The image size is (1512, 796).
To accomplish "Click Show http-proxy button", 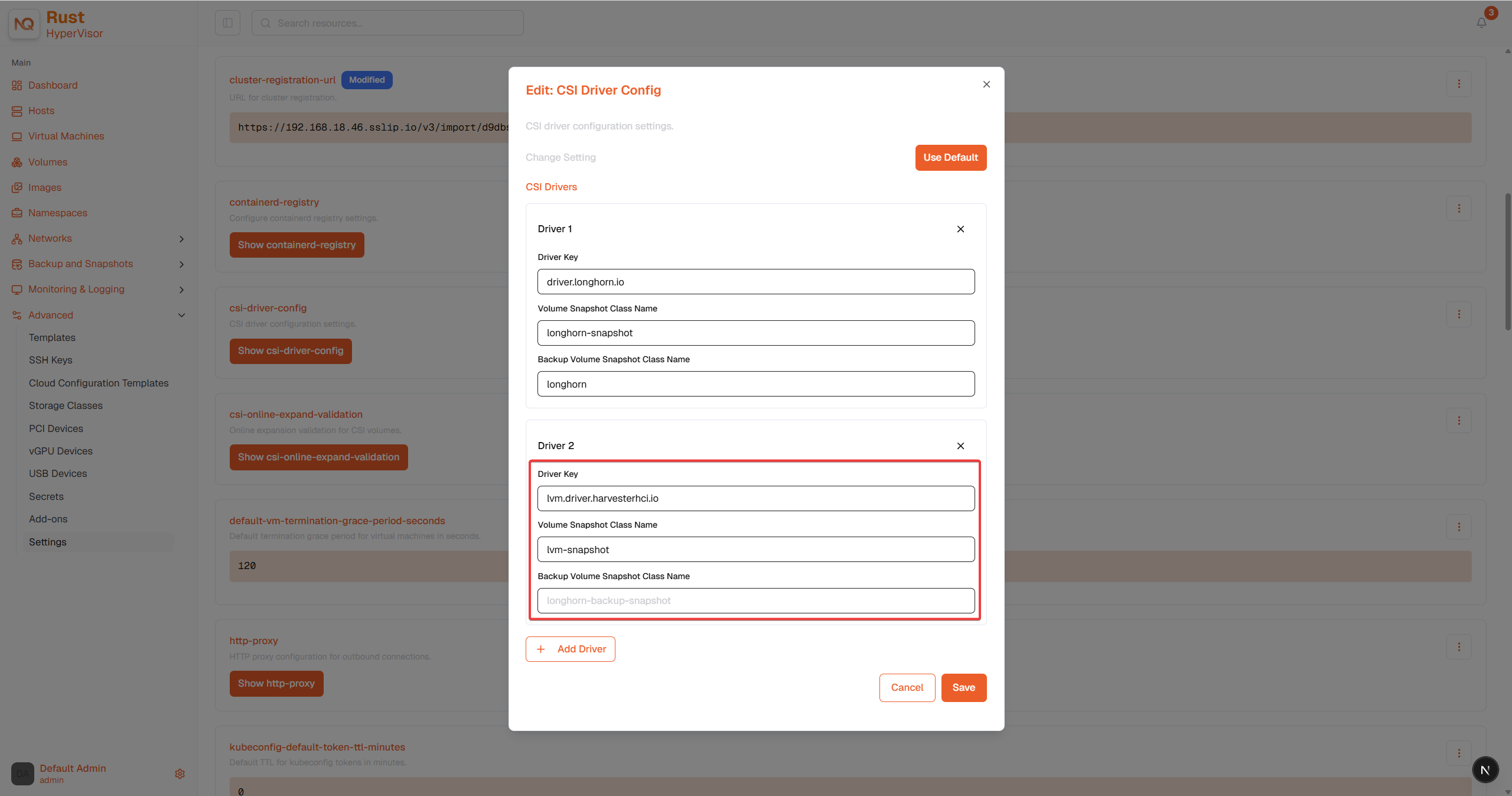I will [x=276, y=683].
